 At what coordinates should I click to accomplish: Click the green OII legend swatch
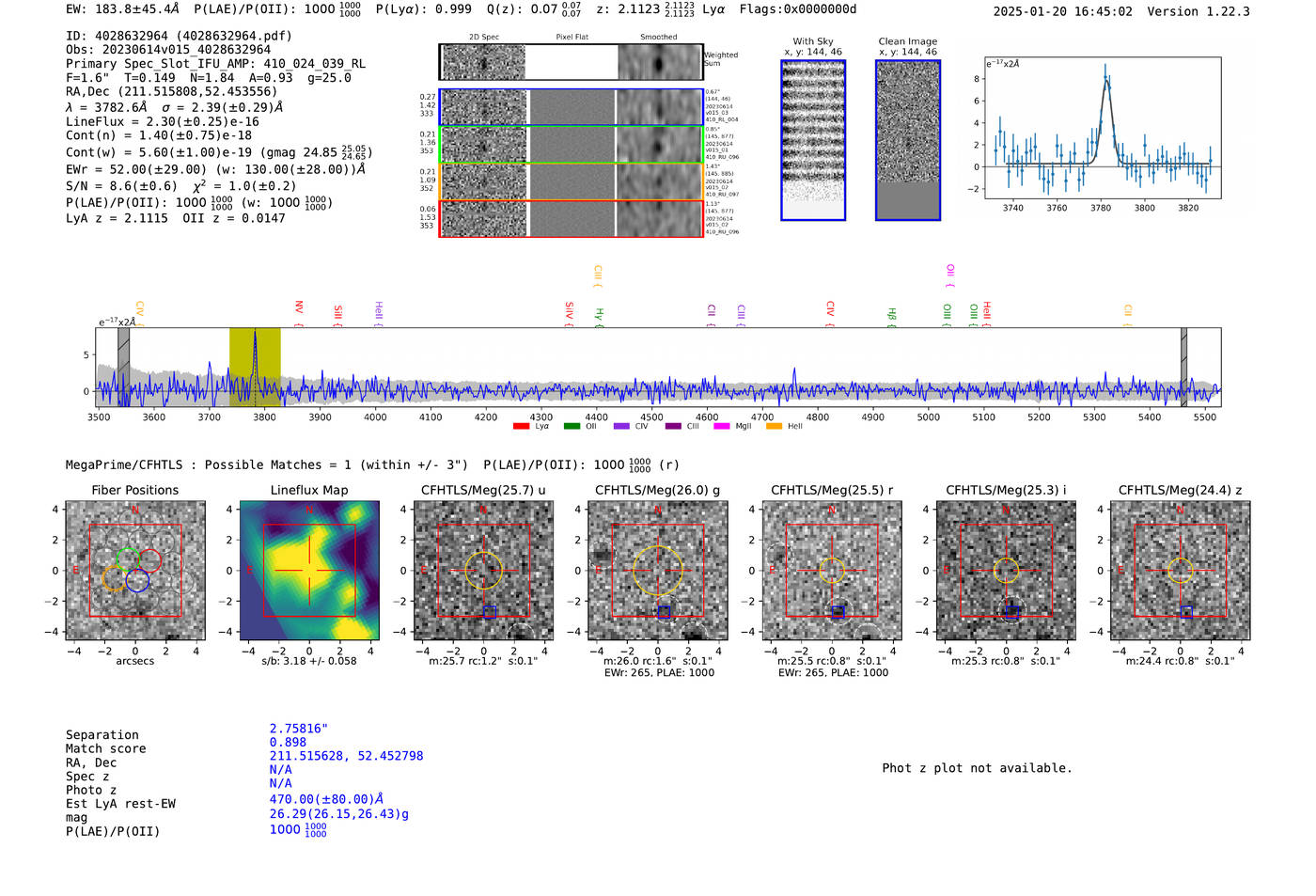click(572, 426)
